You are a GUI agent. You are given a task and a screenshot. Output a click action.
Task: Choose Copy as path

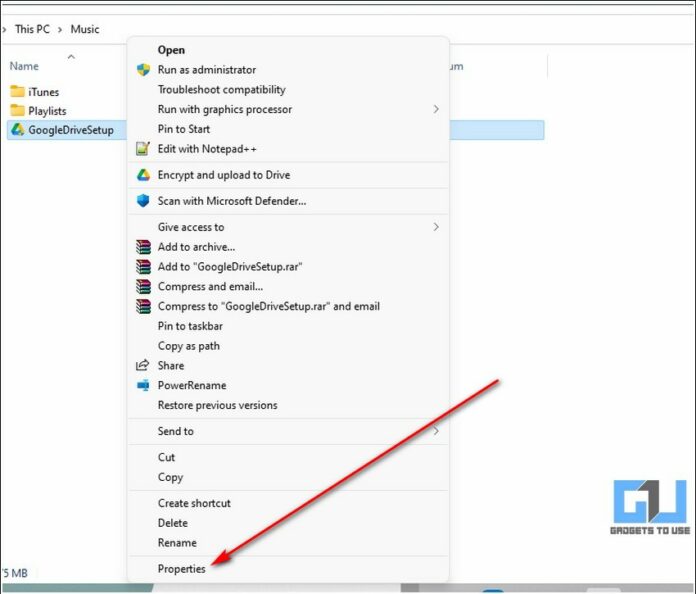[189, 346]
